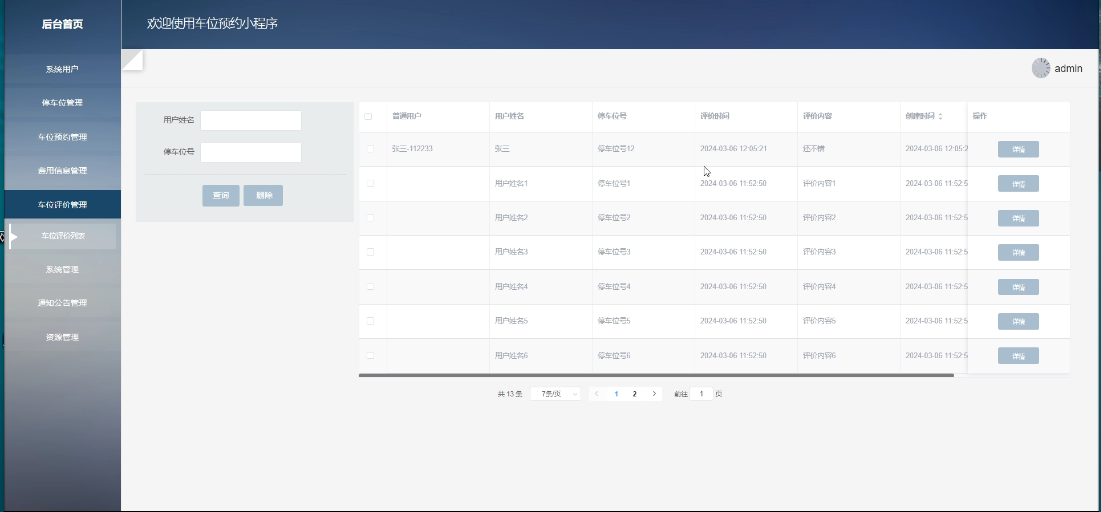The width and height of the screenshot is (1101, 512).
Task: Open 后台首页 in the sidebar
Action: point(62,25)
